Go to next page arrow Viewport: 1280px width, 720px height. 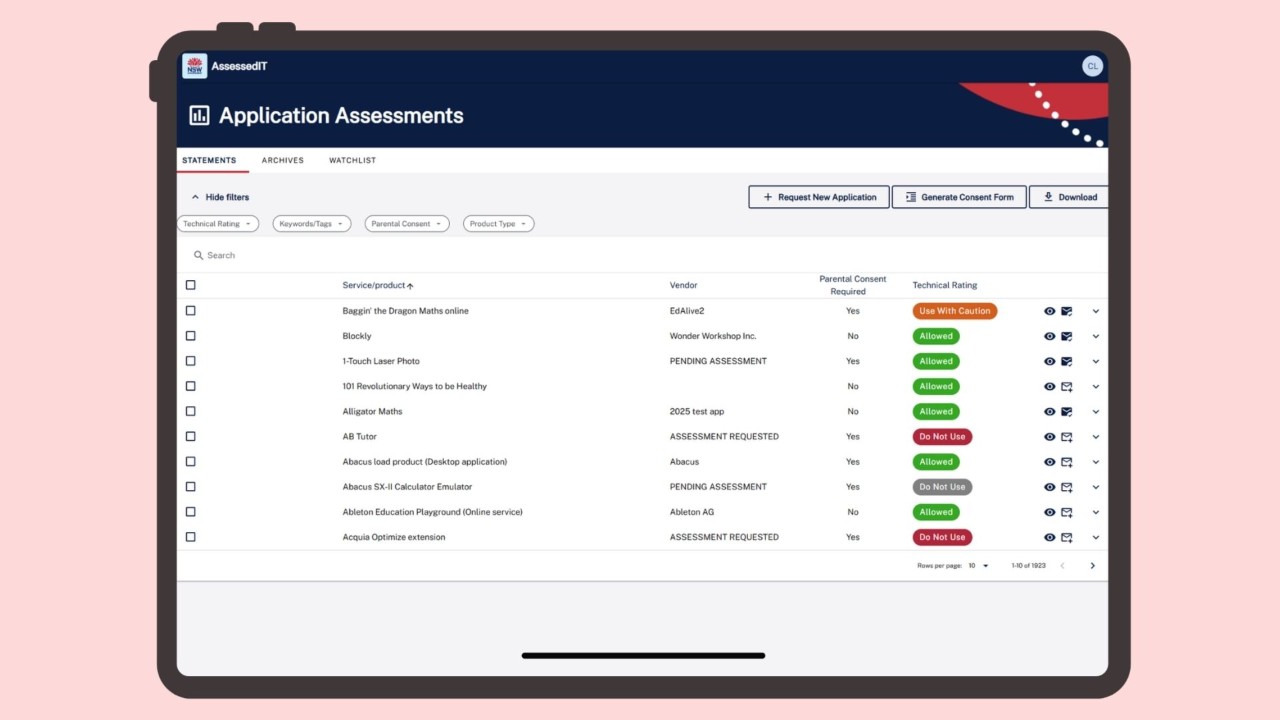click(x=1092, y=566)
